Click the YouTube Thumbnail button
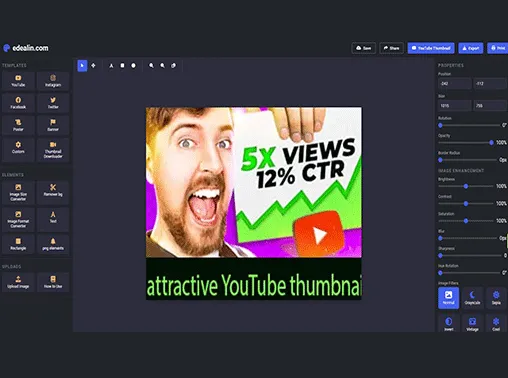 [x=431, y=48]
